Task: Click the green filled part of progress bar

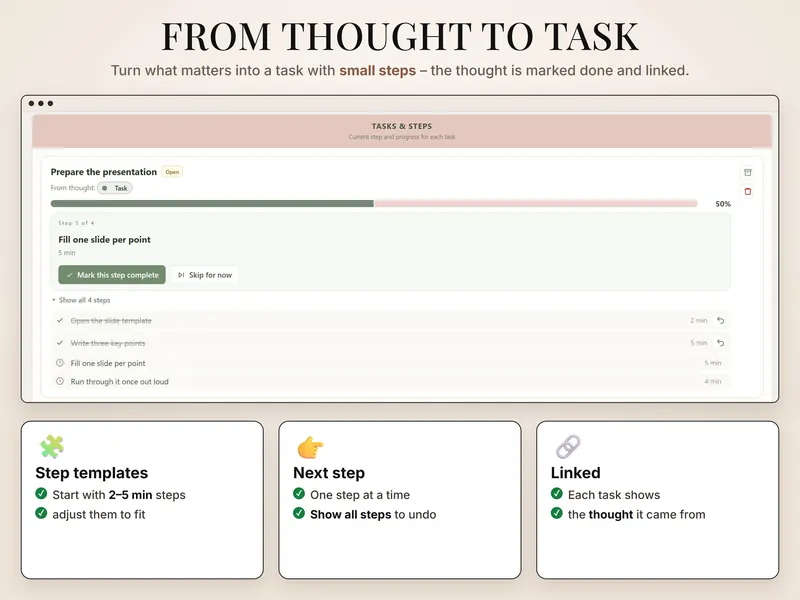Action: coord(212,204)
